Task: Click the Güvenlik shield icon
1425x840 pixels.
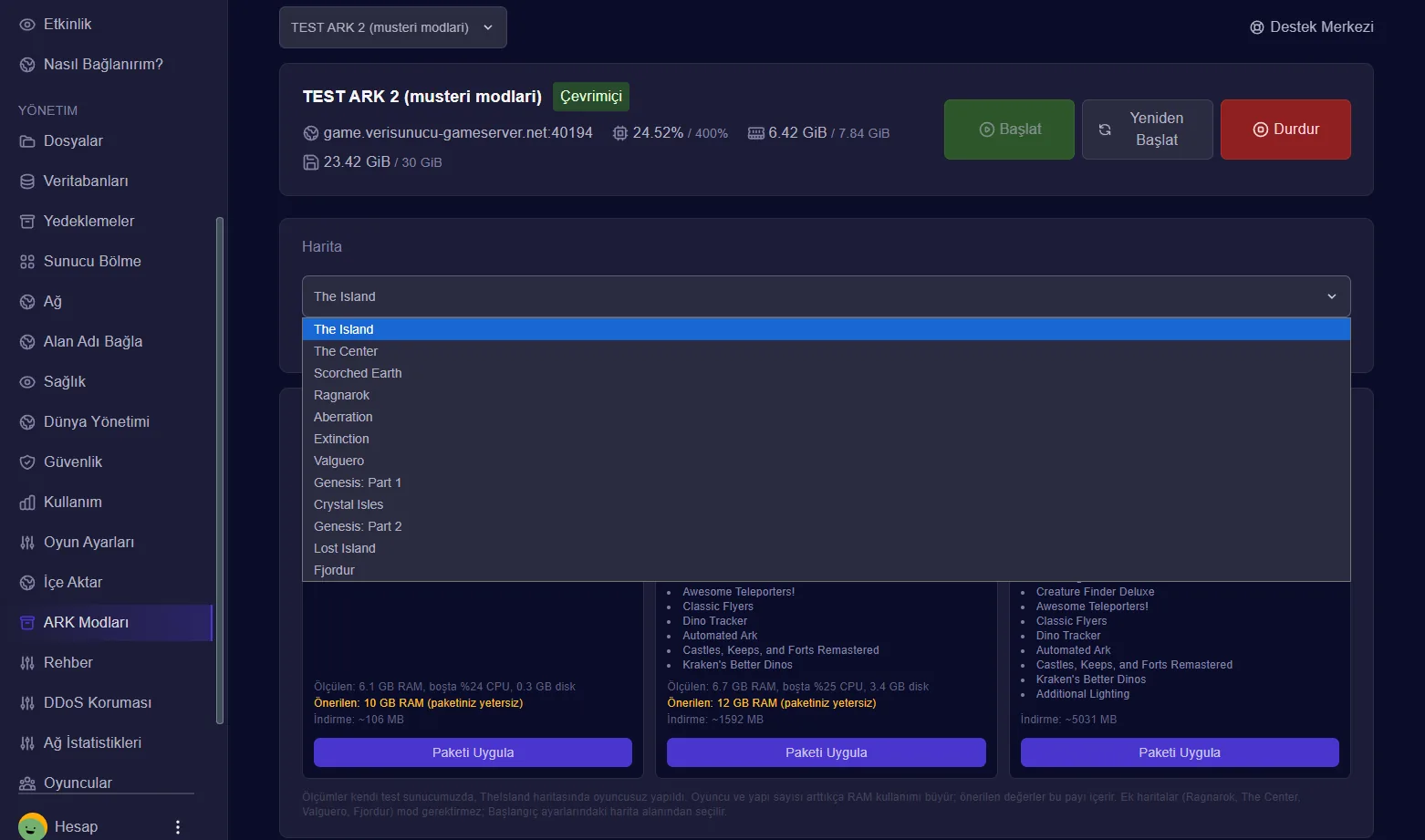Action: coord(27,462)
